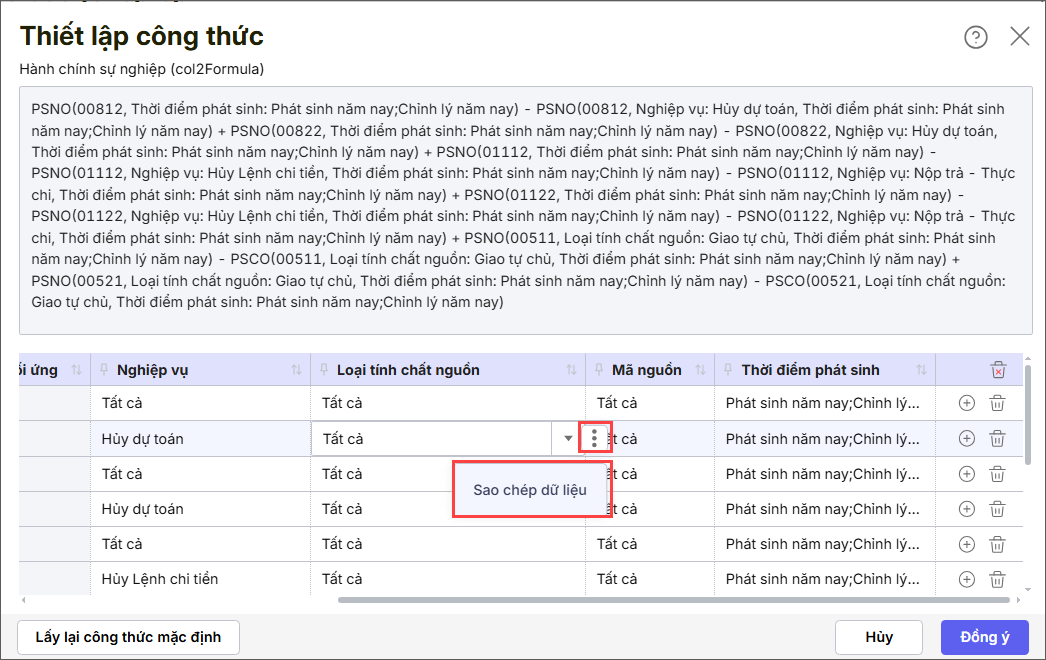This screenshot has width=1046, height=660.
Task: Confirm with the Đồng ý button
Action: 985,637
